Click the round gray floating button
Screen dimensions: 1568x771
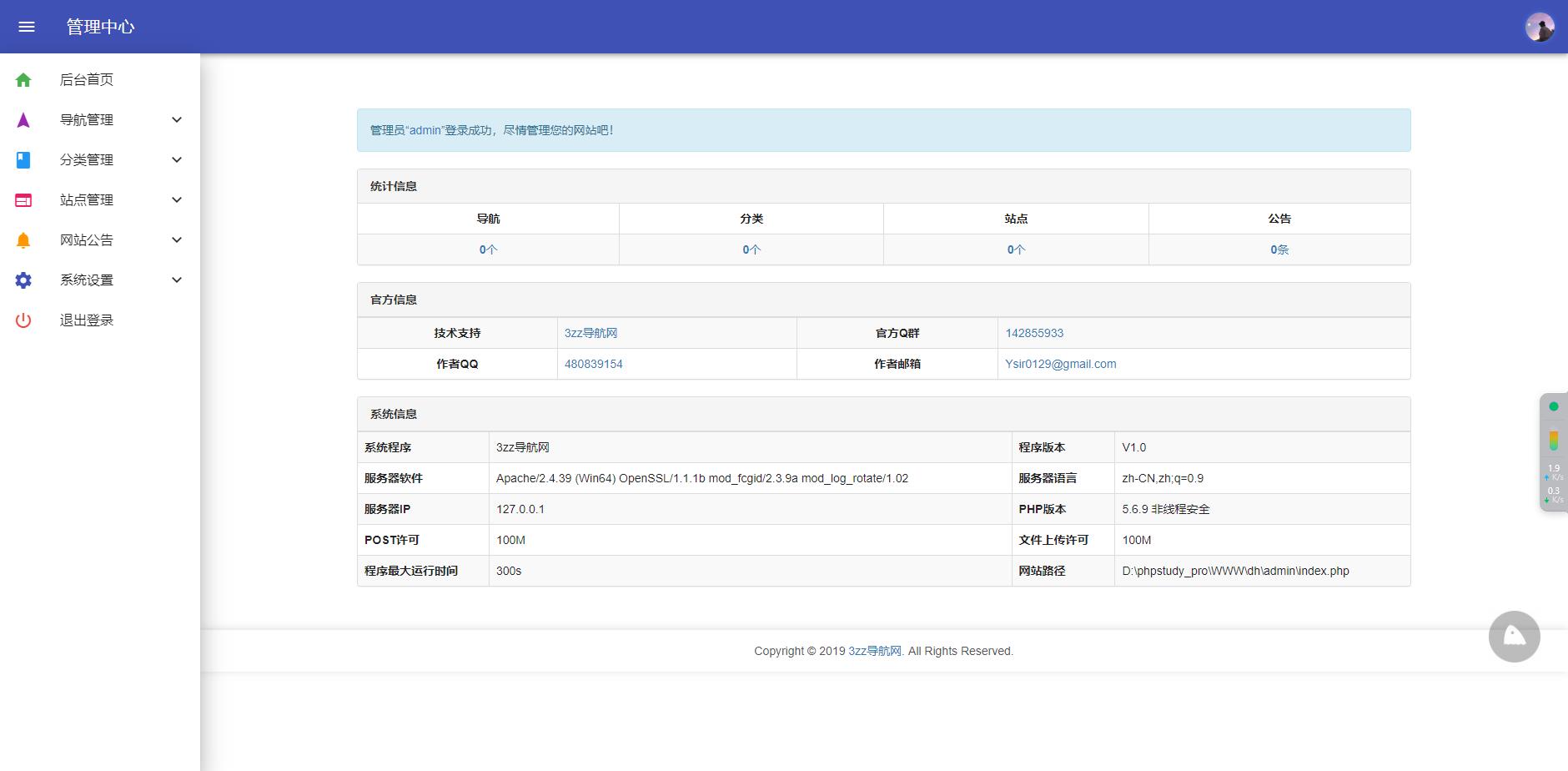click(1514, 637)
